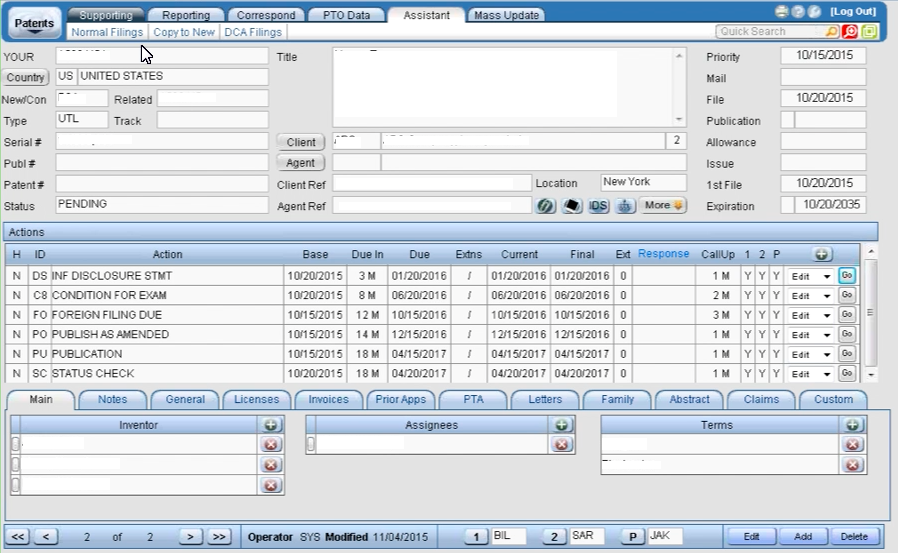Toggle the checkbox beside Publication date
Viewport: 898px width, 553px height.
pyautogui.click(x=787, y=121)
